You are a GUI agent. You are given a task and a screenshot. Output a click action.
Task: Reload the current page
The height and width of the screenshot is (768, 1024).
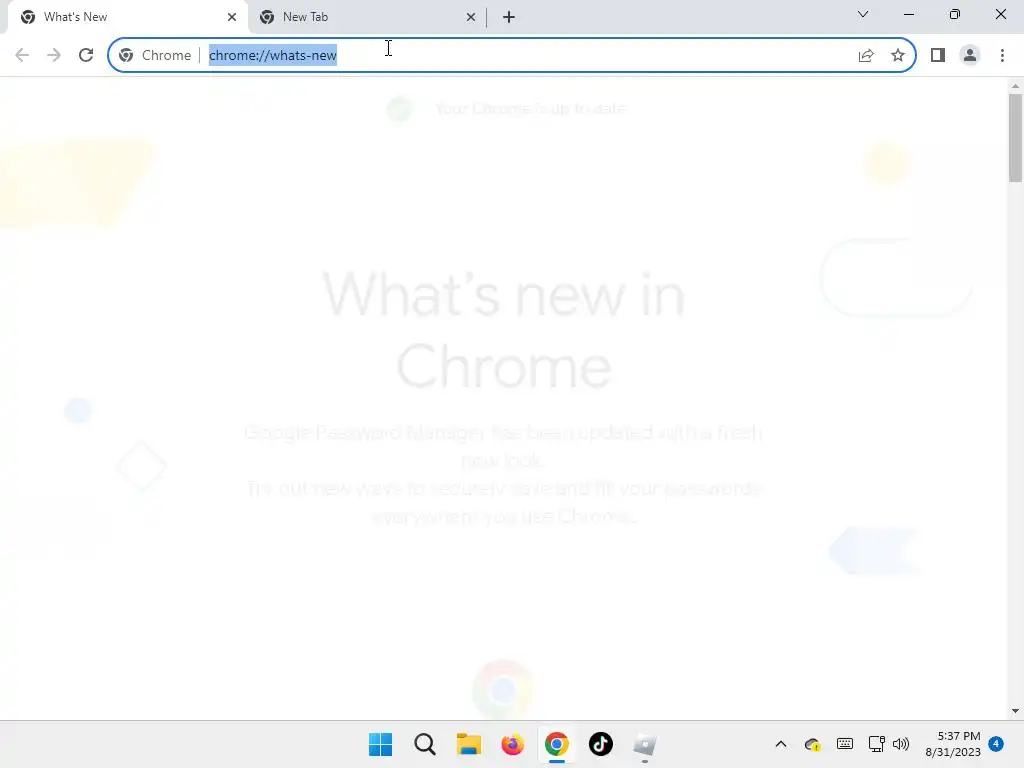[x=86, y=55]
